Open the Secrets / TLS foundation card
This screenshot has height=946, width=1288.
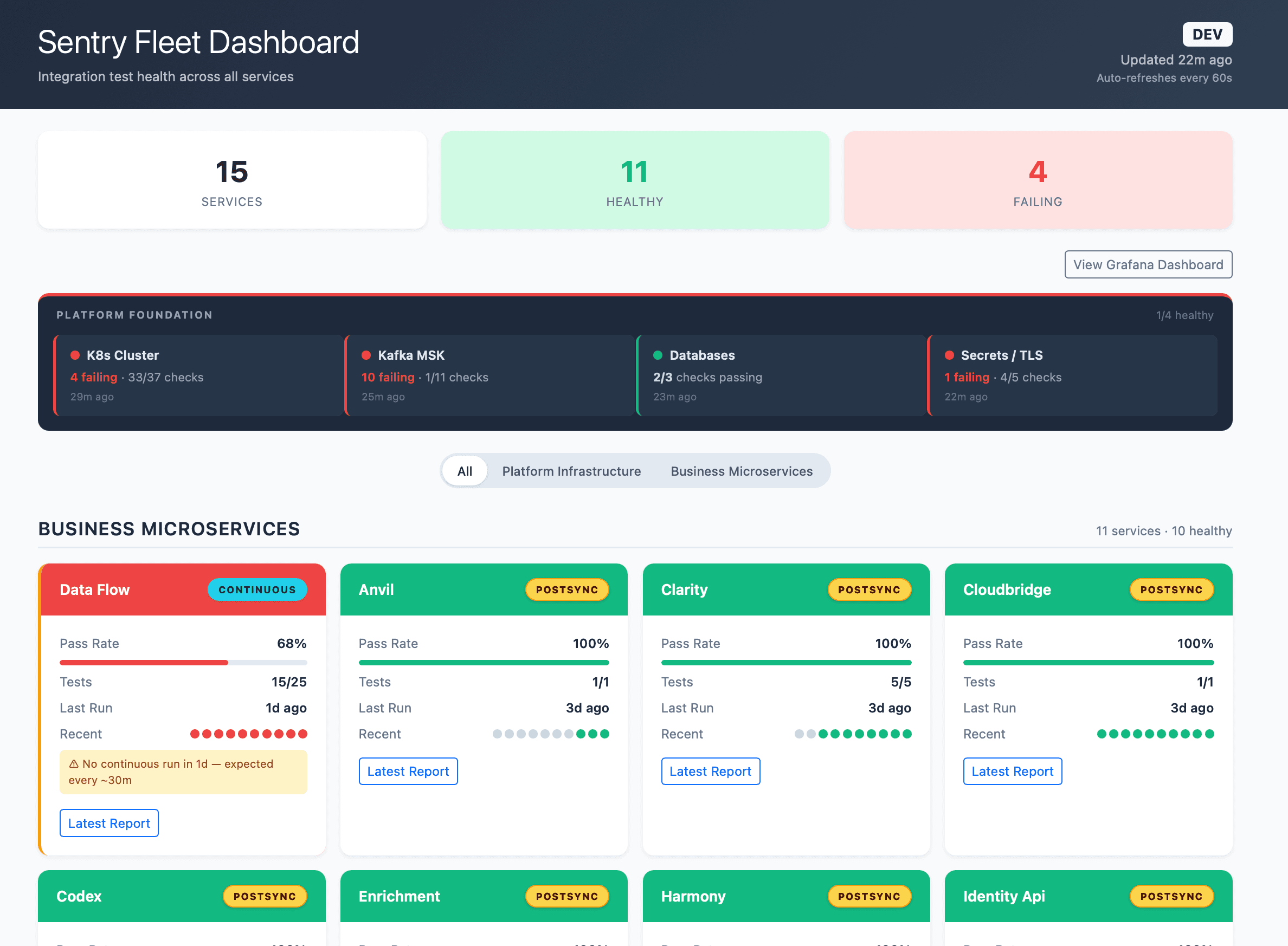pyautogui.click(x=1073, y=375)
